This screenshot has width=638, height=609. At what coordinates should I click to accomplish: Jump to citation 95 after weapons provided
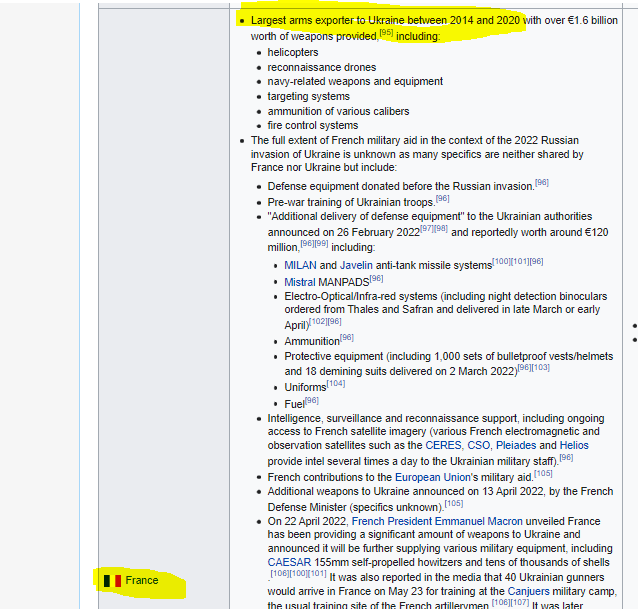(385, 32)
